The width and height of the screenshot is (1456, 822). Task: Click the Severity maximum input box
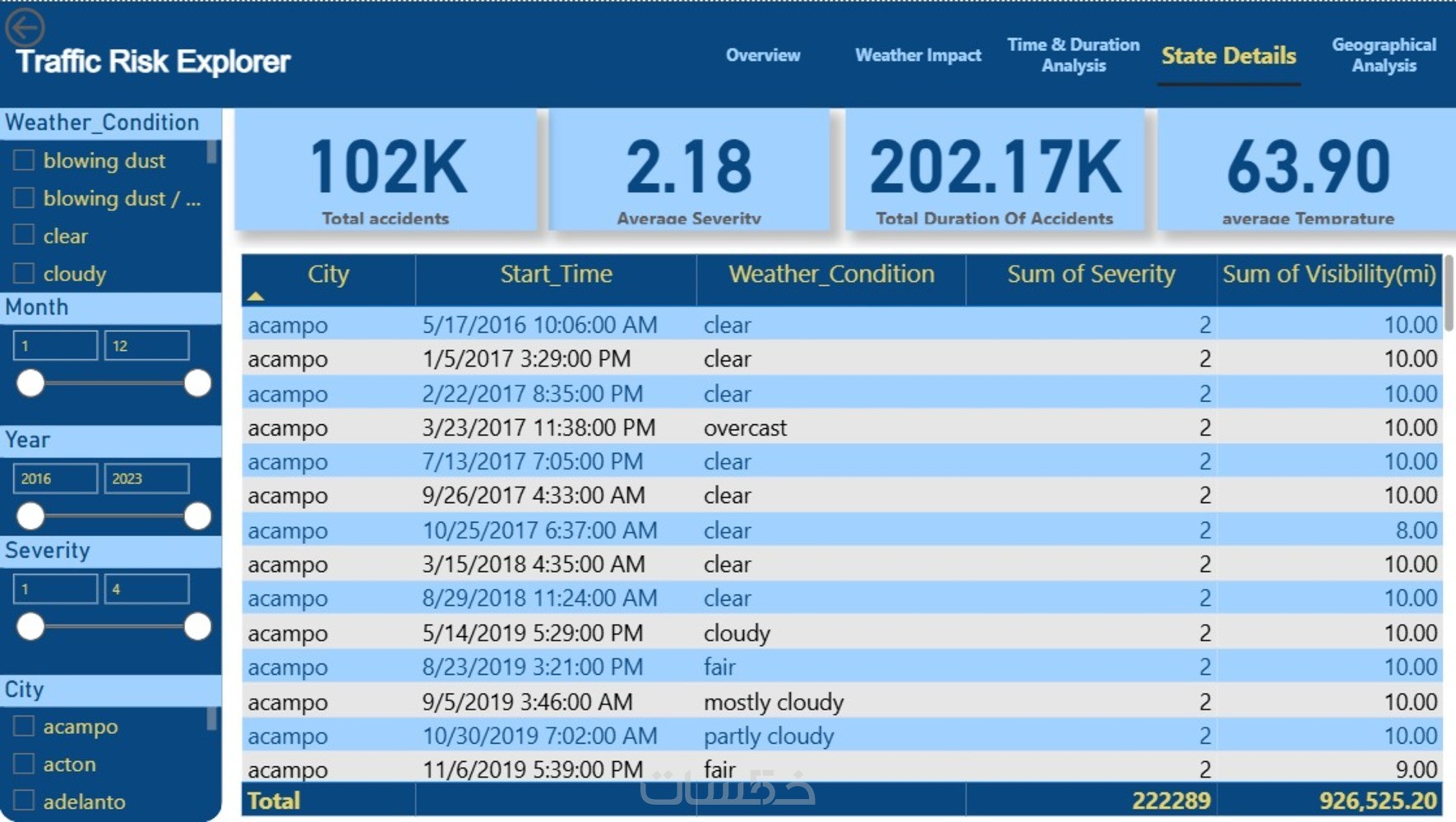tap(146, 589)
